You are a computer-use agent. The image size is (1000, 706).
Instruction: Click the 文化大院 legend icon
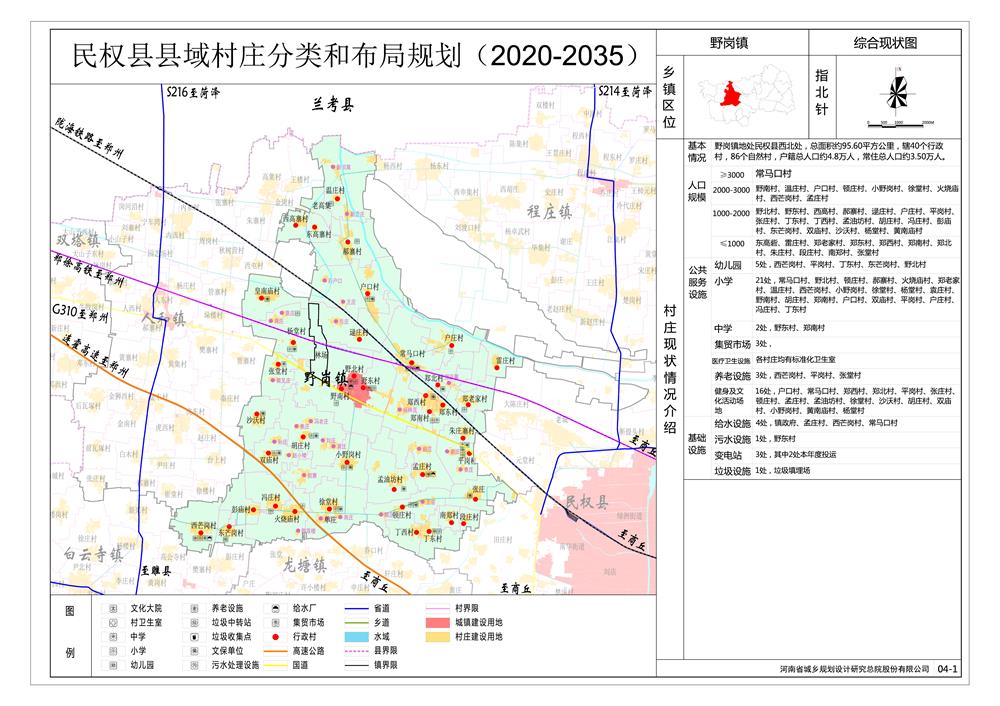tap(113, 608)
